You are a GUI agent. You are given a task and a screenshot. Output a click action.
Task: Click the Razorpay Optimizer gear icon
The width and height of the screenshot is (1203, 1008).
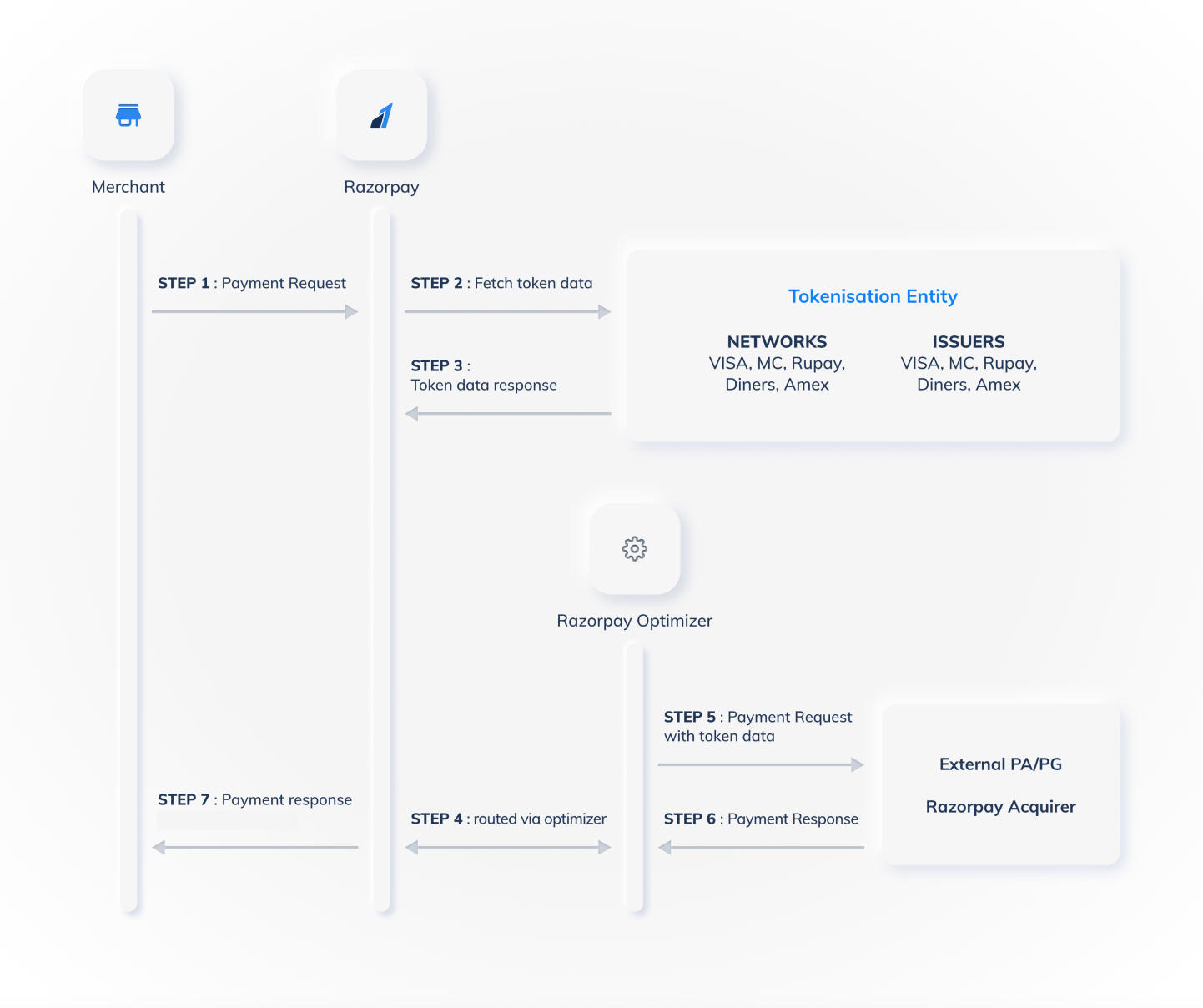tap(635, 549)
